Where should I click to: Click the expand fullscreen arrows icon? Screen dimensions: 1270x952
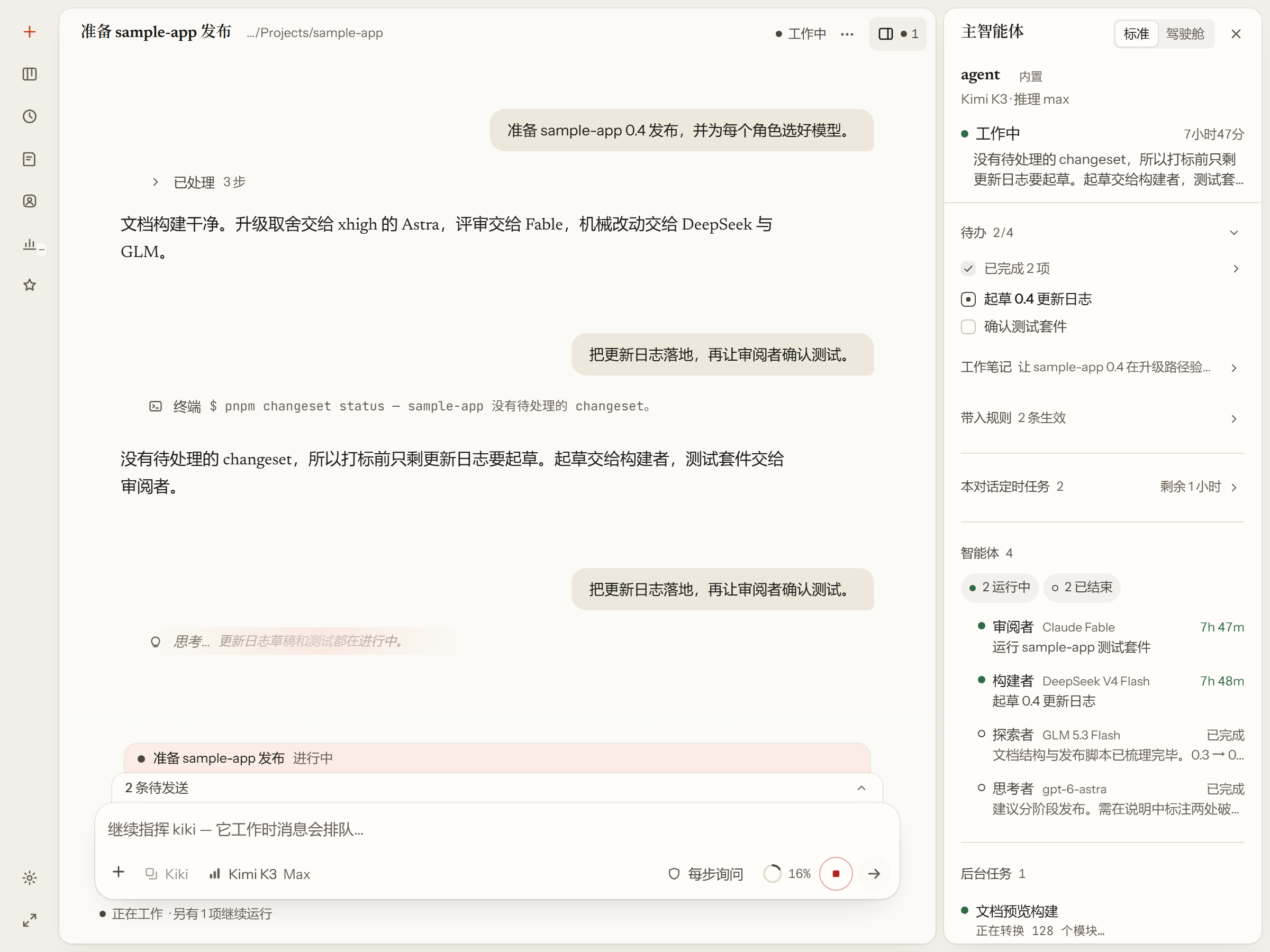(30, 920)
